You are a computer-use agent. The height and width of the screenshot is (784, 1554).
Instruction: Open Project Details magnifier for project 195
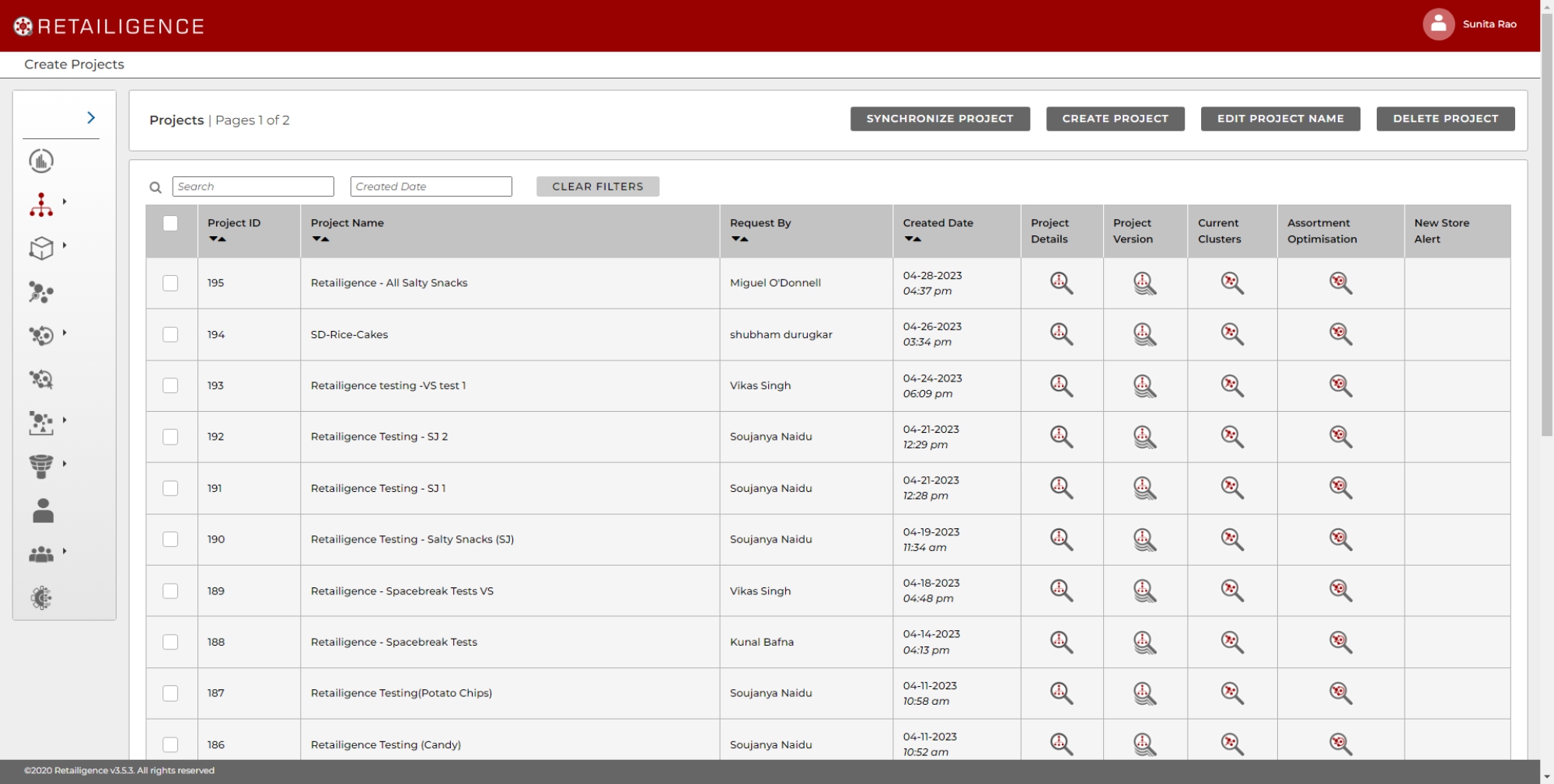[x=1061, y=283]
